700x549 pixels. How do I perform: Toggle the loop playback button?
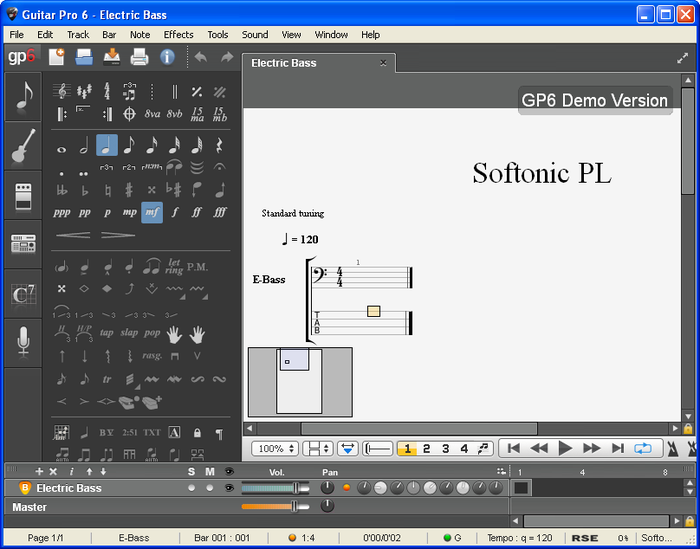pyautogui.click(x=642, y=448)
